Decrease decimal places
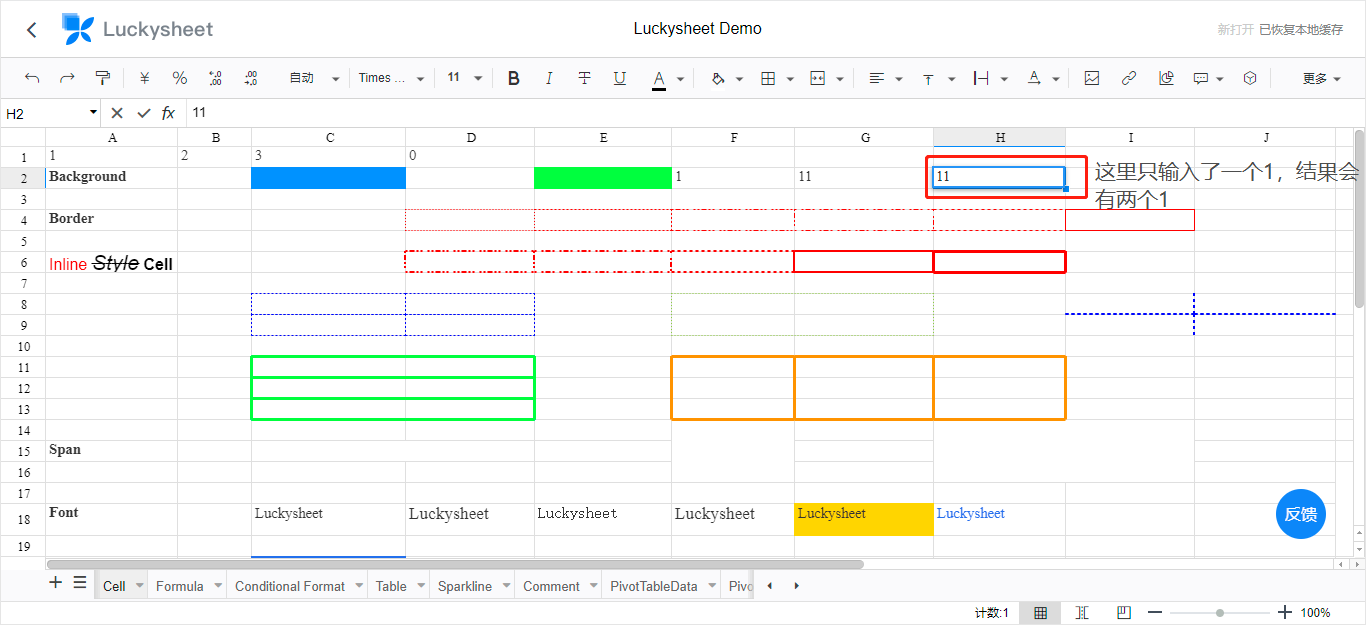1366x625 pixels. (x=215, y=78)
